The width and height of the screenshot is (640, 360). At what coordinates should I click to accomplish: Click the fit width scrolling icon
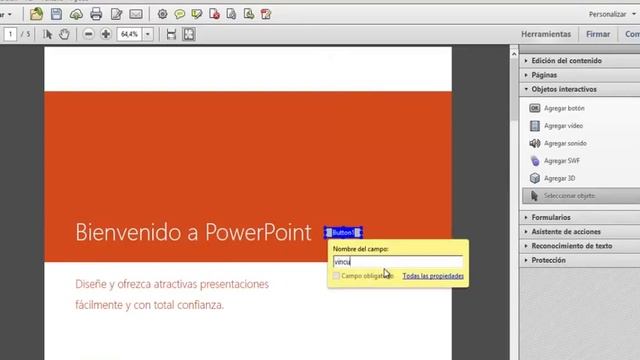(171, 34)
